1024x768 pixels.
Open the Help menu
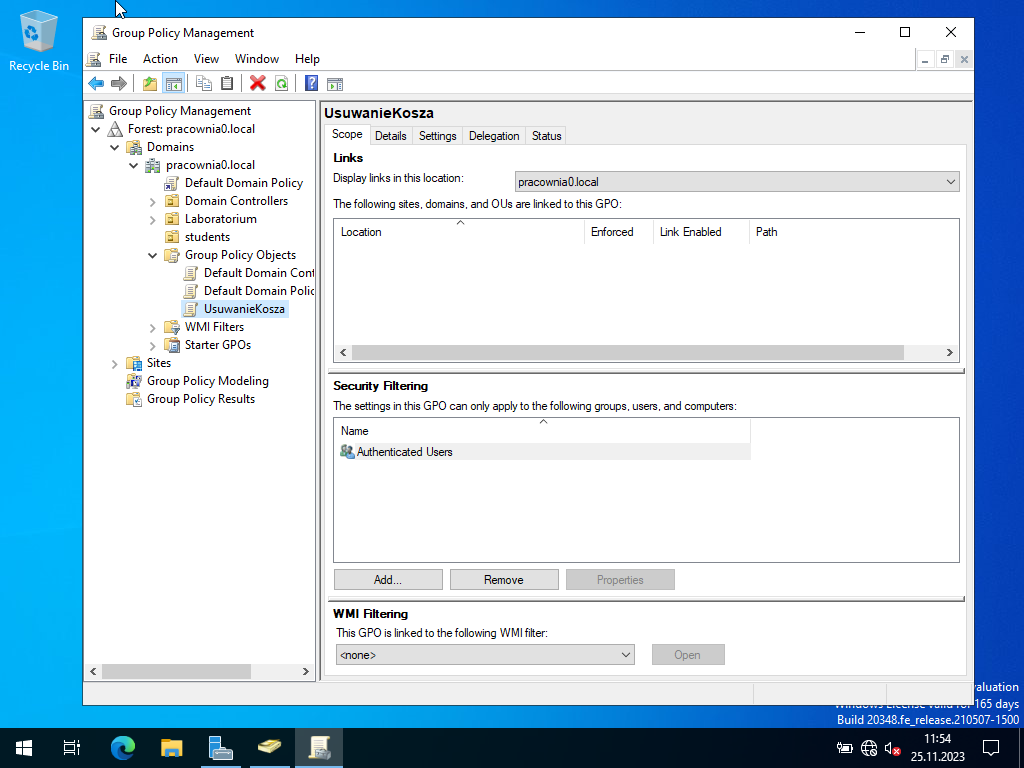(307, 59)
